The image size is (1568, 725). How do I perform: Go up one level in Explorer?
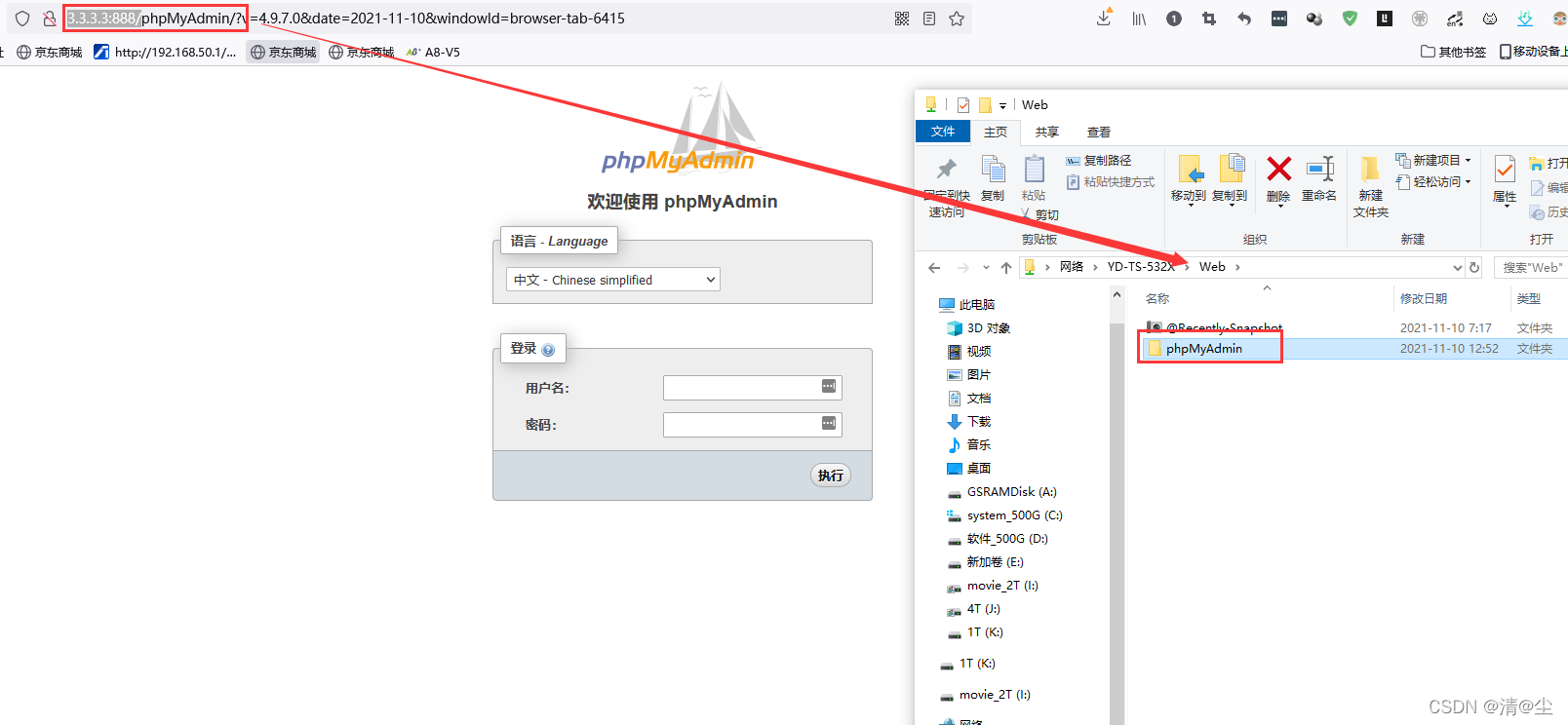(x=1006, y=267)
